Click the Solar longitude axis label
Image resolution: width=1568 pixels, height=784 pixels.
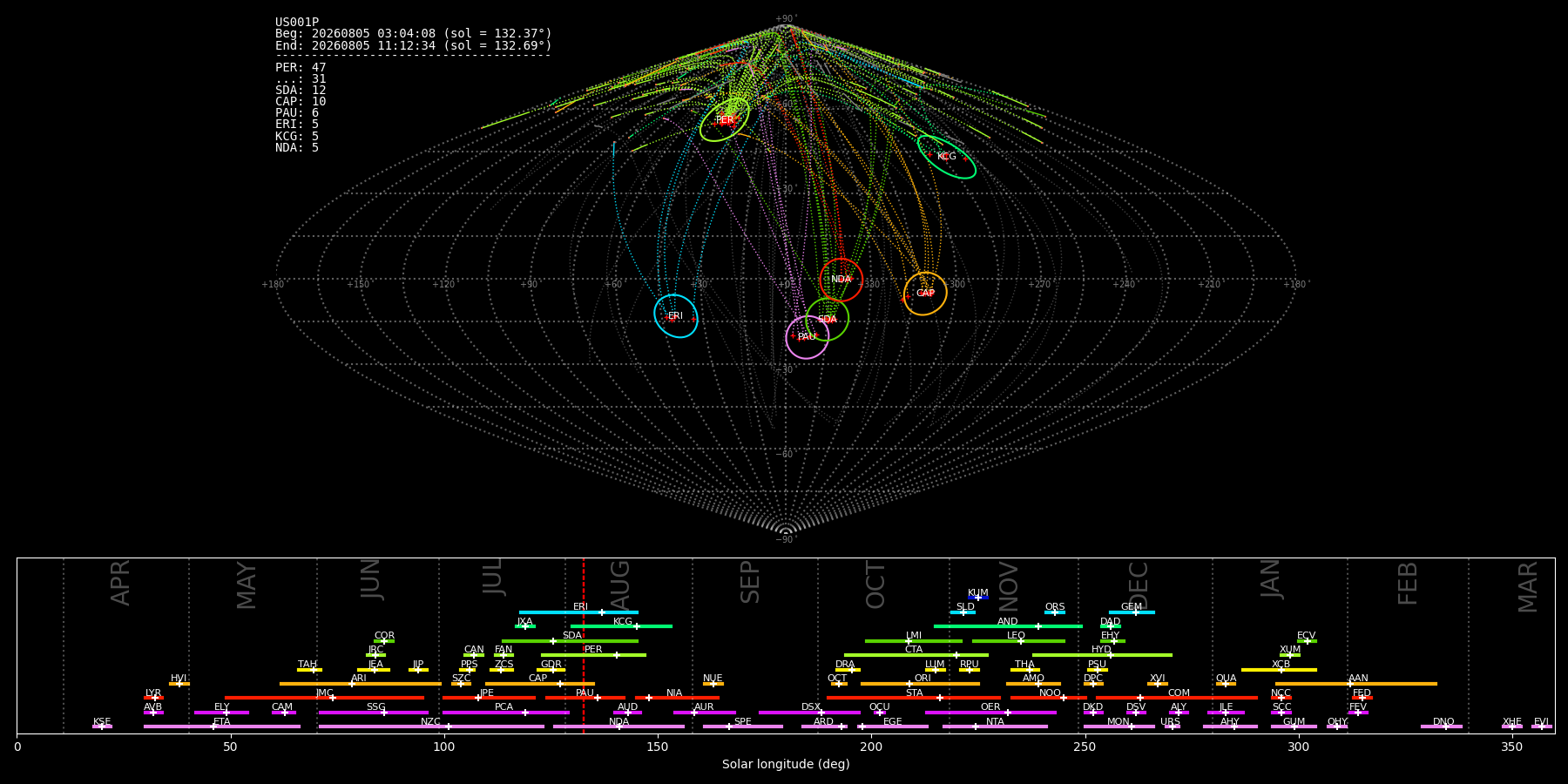[x=786, y=764]
